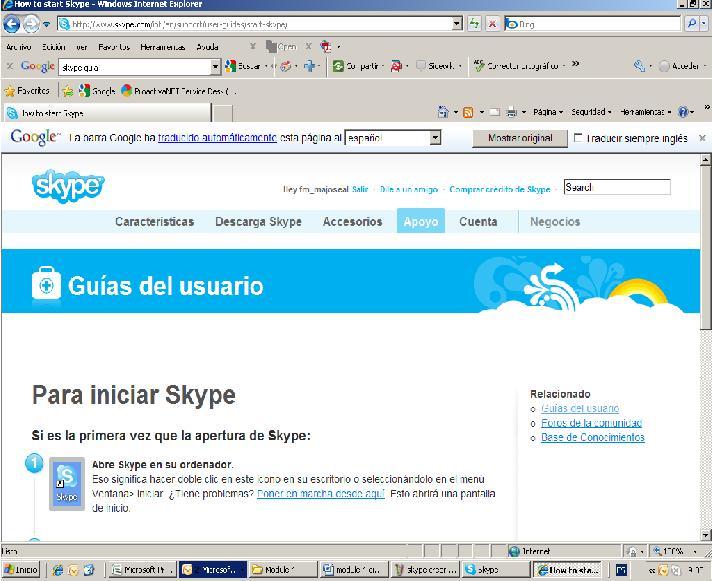Screen dimensions: 712x581
Task: Open the Bing search provider dropdown arrow
Action: pyautogui.click(x=704, y=24)
